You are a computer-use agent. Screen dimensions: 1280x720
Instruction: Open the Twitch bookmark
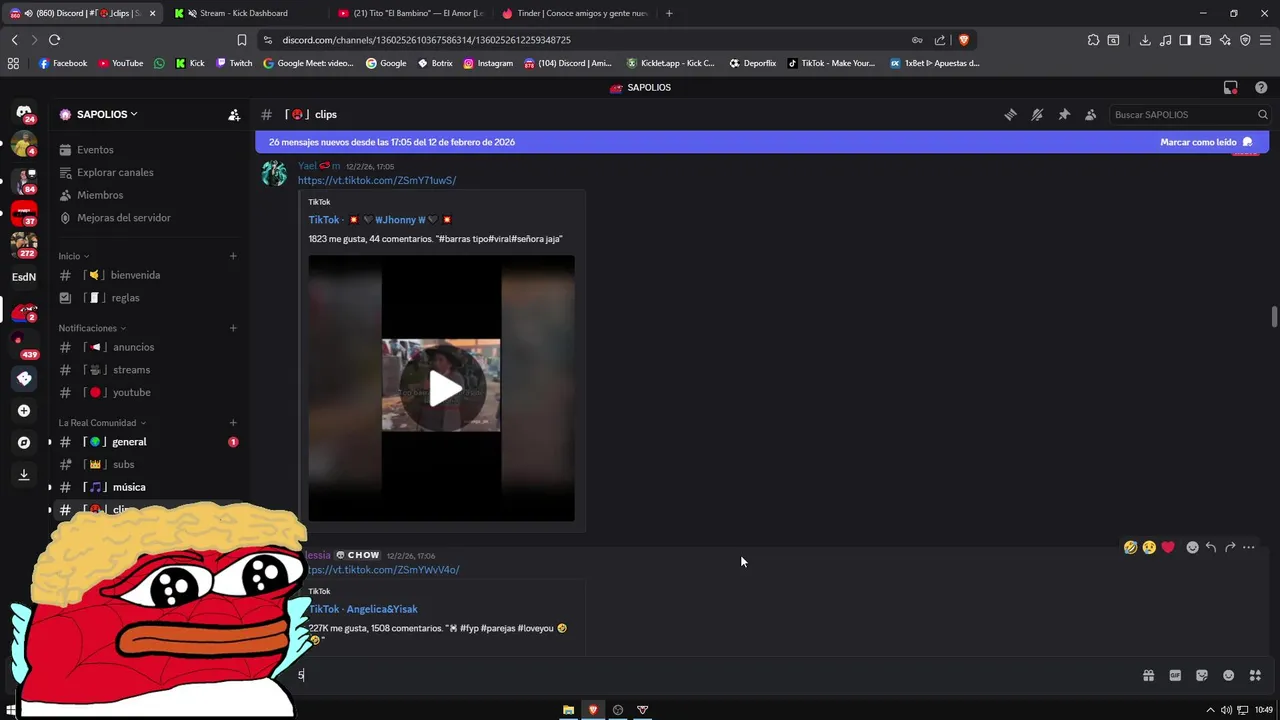234,63
